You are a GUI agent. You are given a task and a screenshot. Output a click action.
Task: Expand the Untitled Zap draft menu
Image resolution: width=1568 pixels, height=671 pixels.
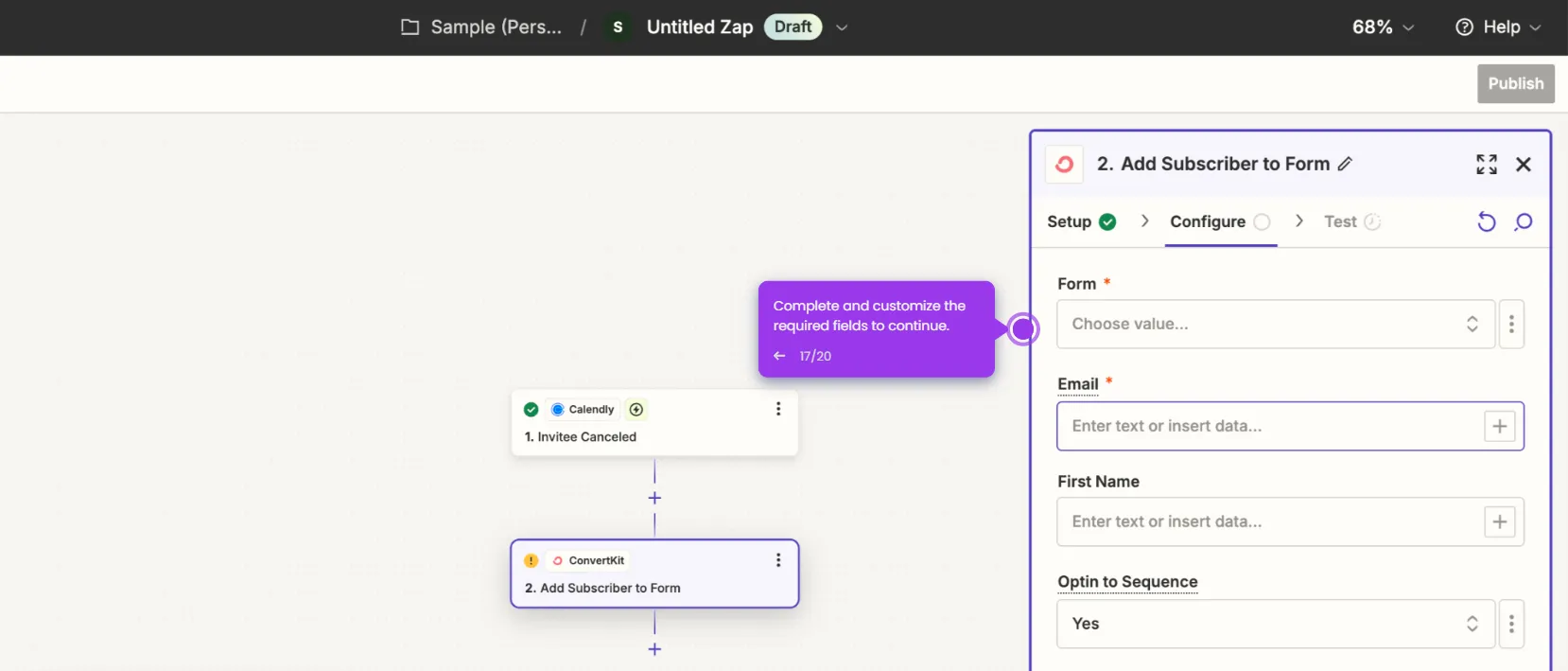(842, 27)
